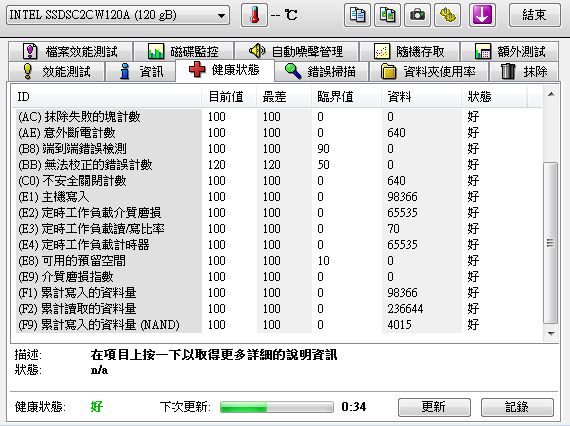Open the 自動噪聲管理 tab
Viewport: 570px width, 426px height.
(296, 51)
